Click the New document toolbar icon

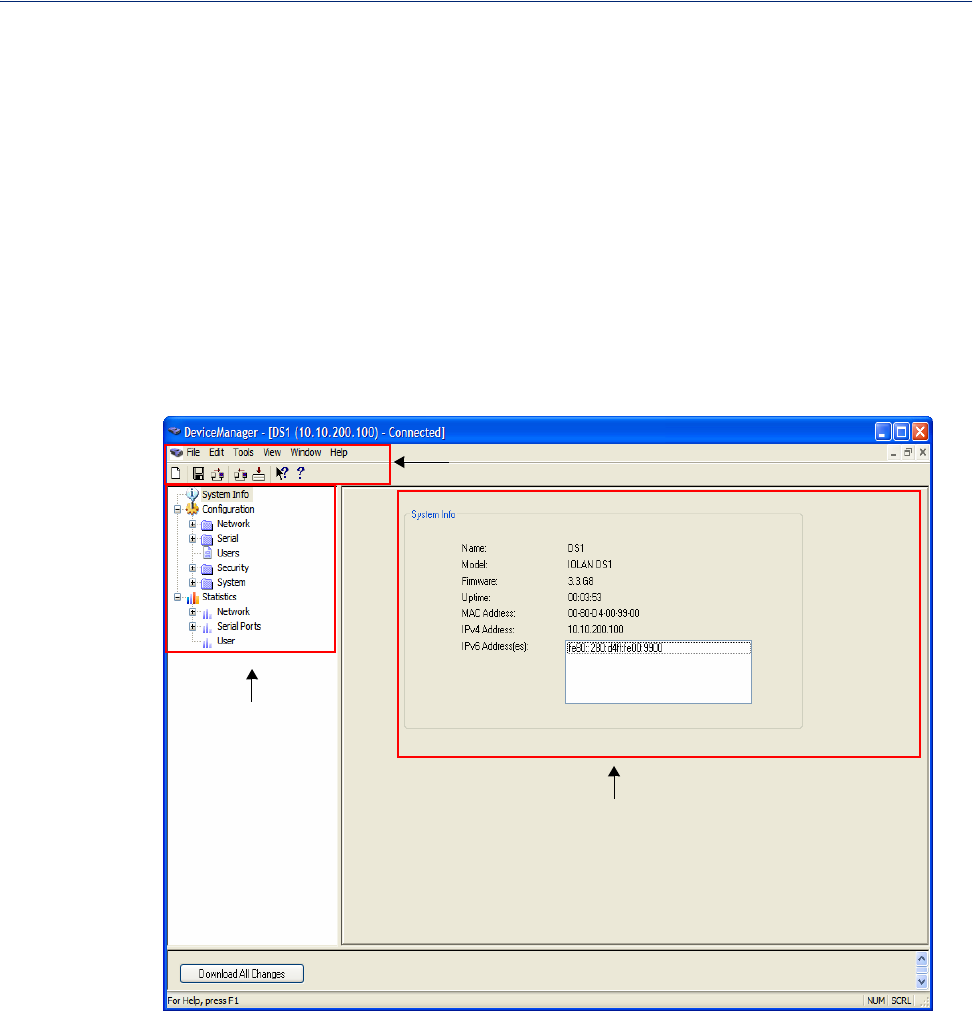(x=175, y=474)
